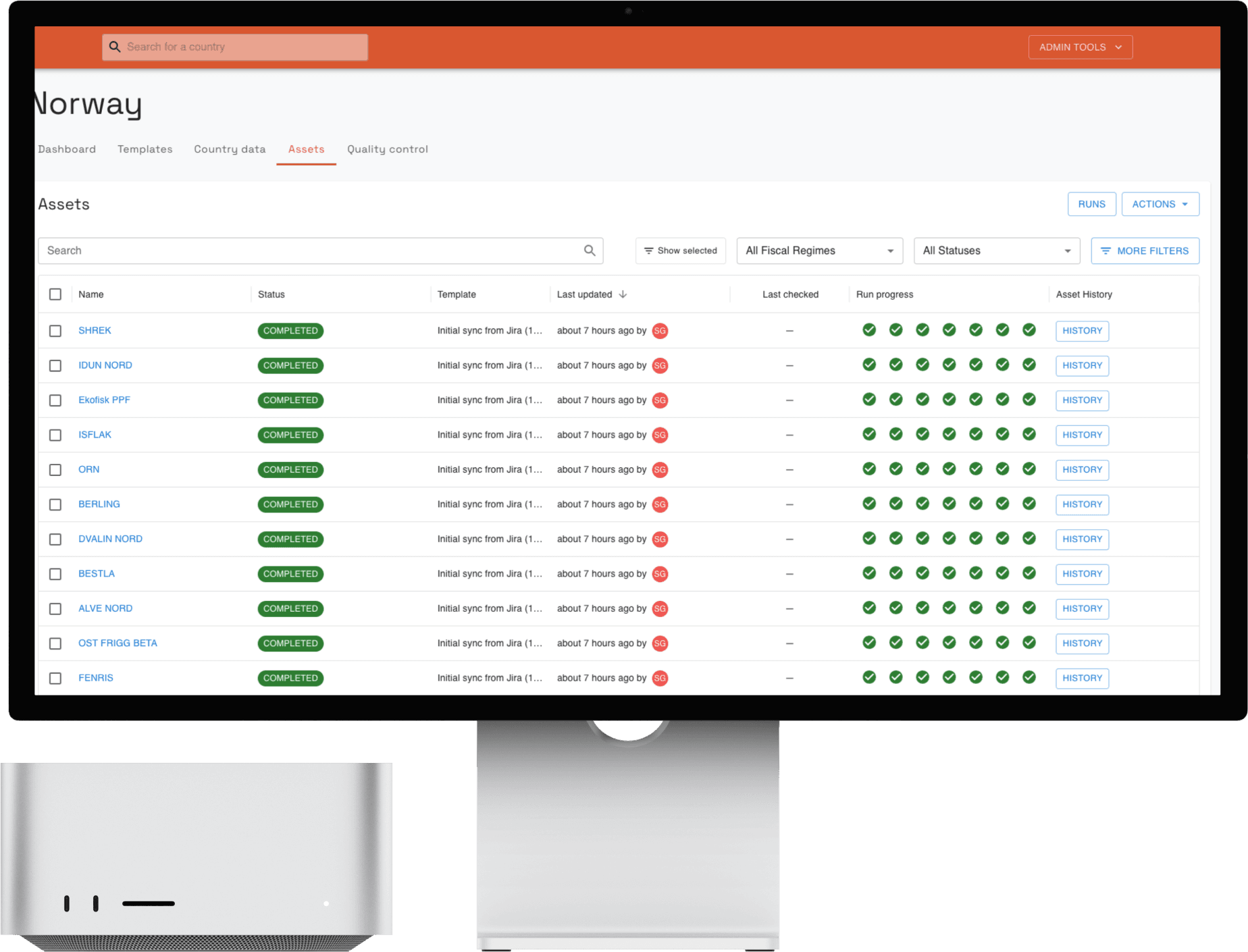Image resolution: width=1248 pixels, height=952 pixels.
Task: Click the Runs button
Action: (x=1091, y=204)
